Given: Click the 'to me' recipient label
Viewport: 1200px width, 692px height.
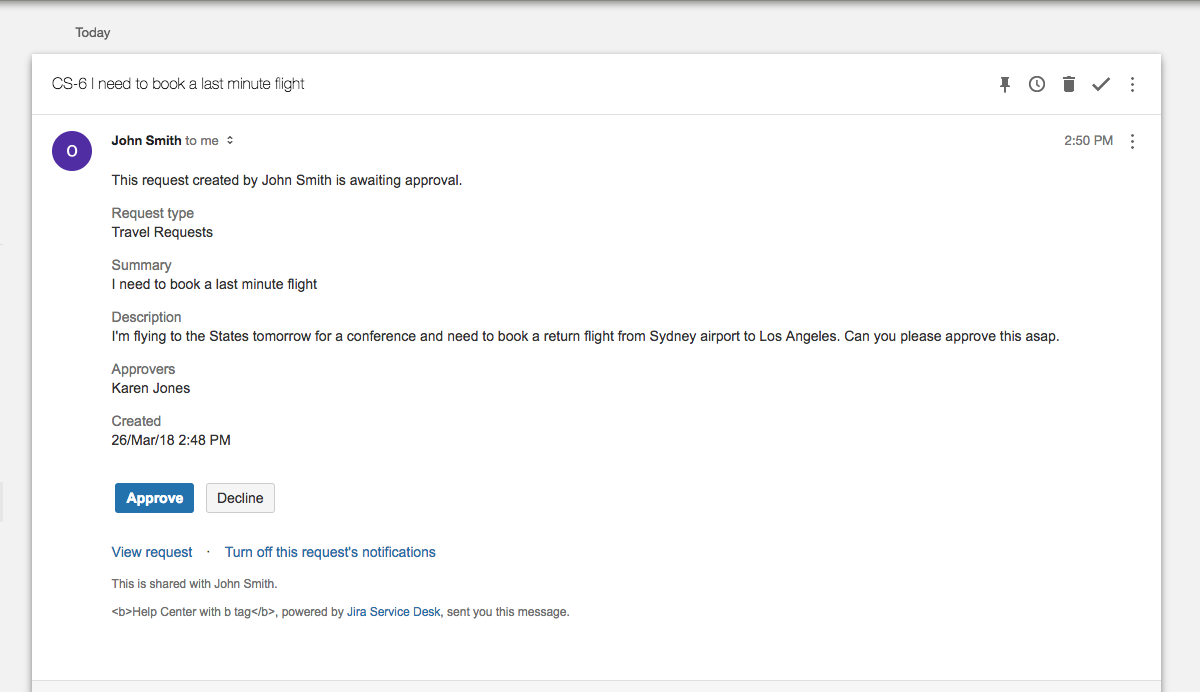Looking at the screenshot, I should (203, 140).
